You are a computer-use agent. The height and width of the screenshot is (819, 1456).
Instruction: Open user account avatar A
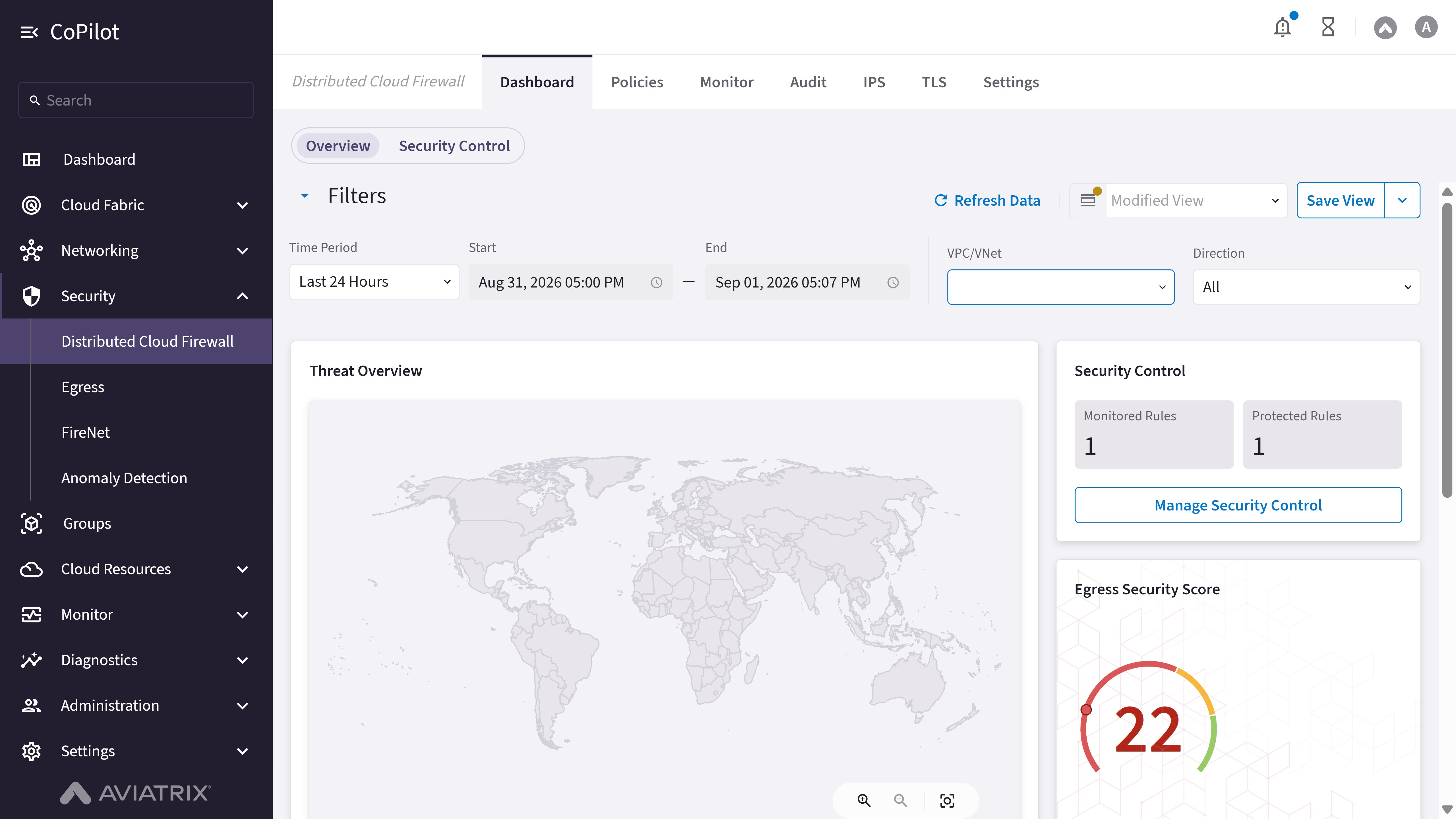pyautogui.click(x=1426, y=27)
